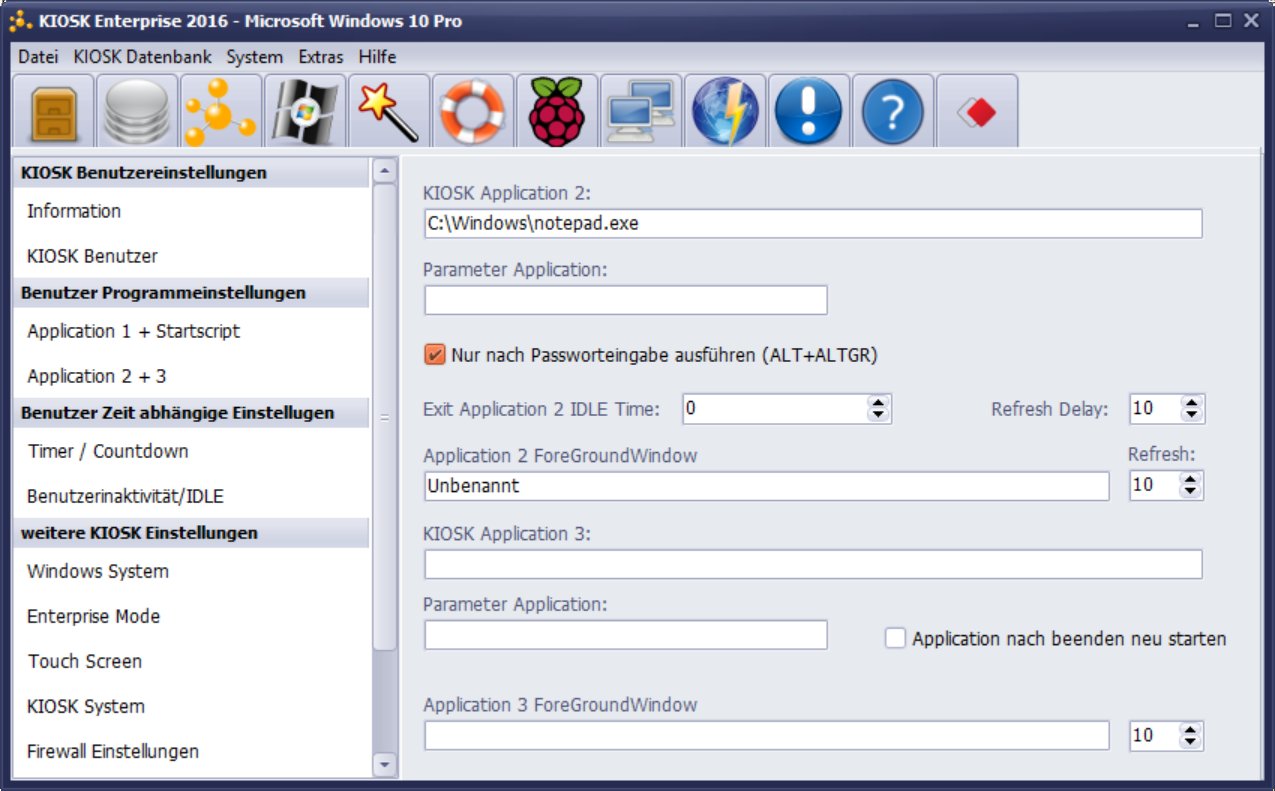The height and width of the screenshot is (791, 1275).
Task: Increase Application 2 Refresh spinner value
Action: click(1190, 480)
